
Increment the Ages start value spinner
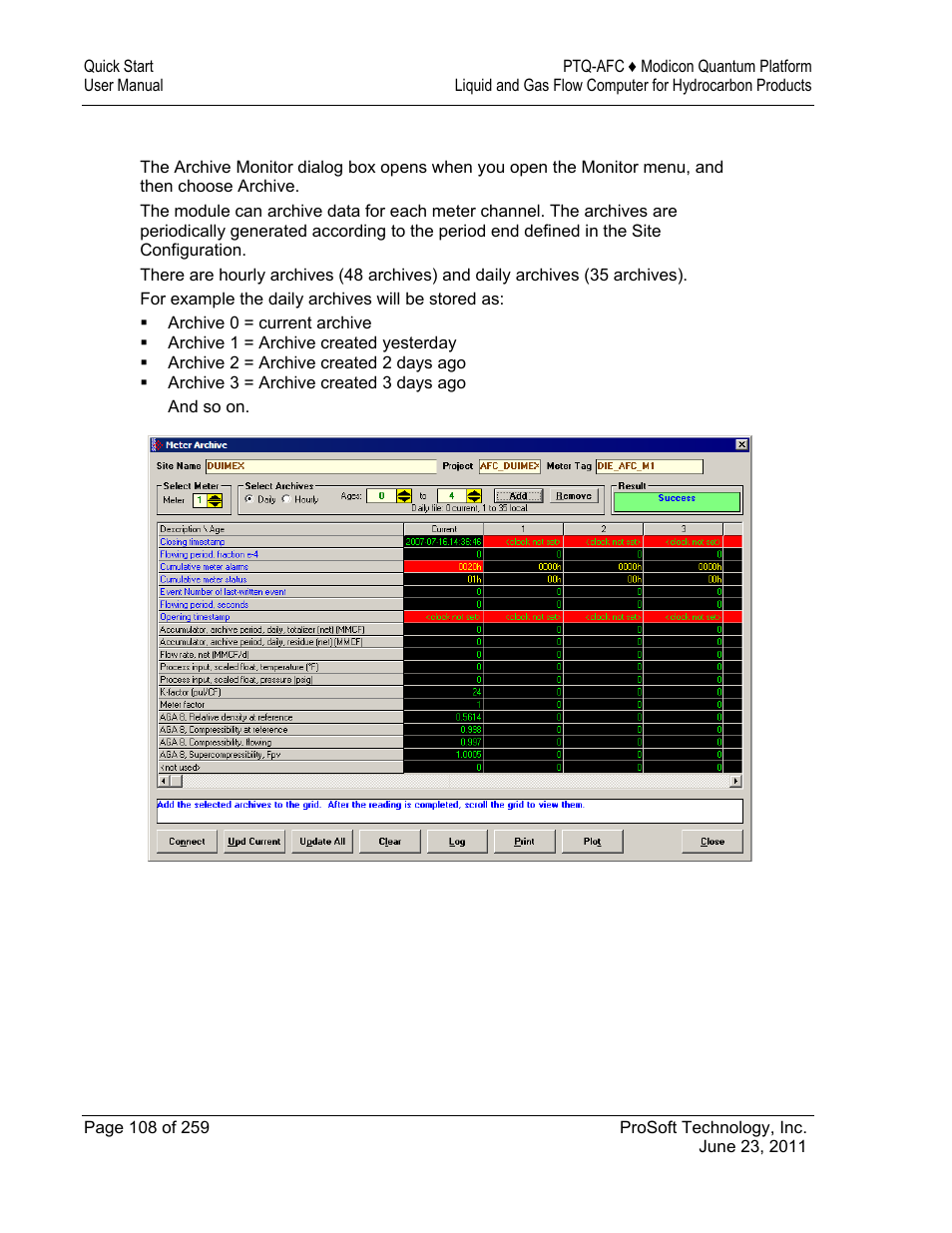click(402, 492)
